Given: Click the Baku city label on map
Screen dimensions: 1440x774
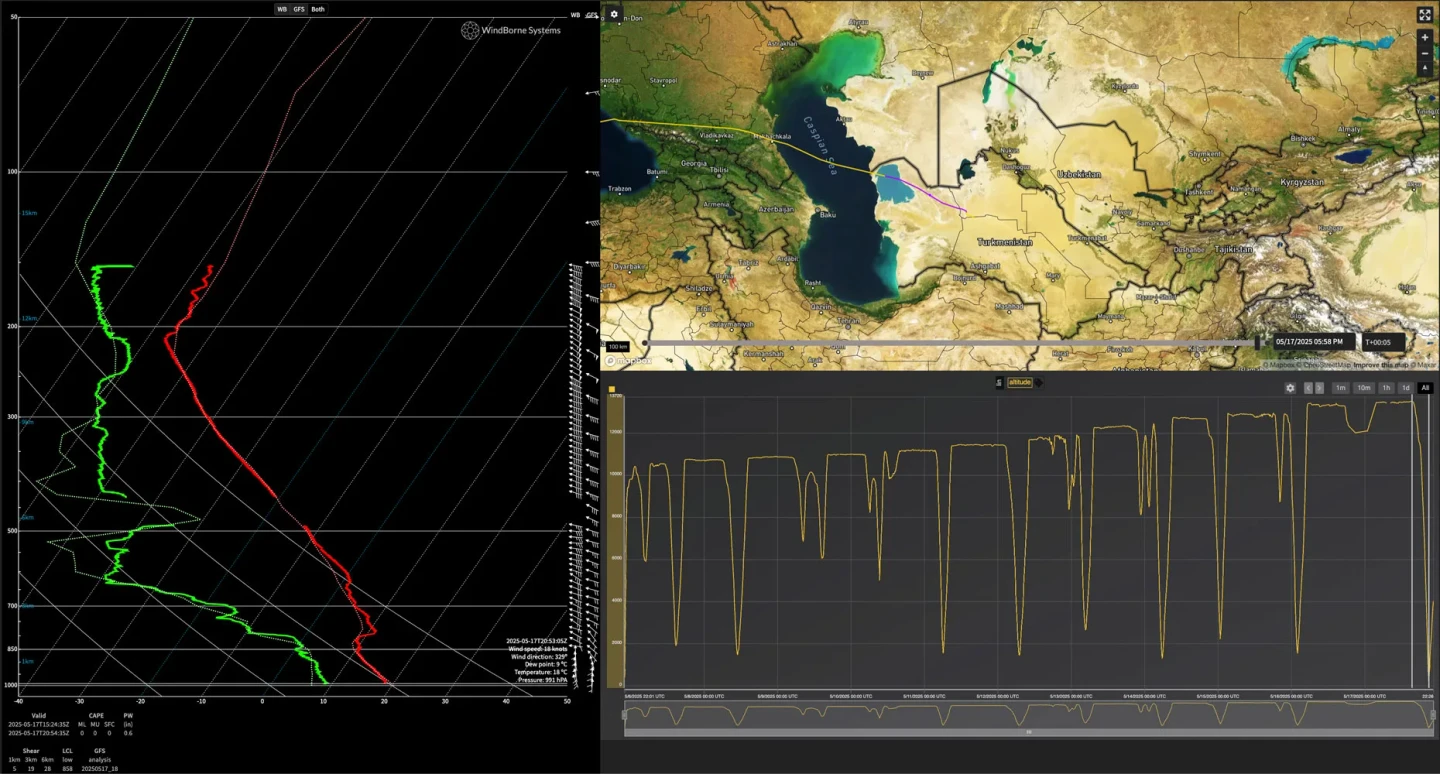Looking at the screenshot, I should click(x=827, y=214).
